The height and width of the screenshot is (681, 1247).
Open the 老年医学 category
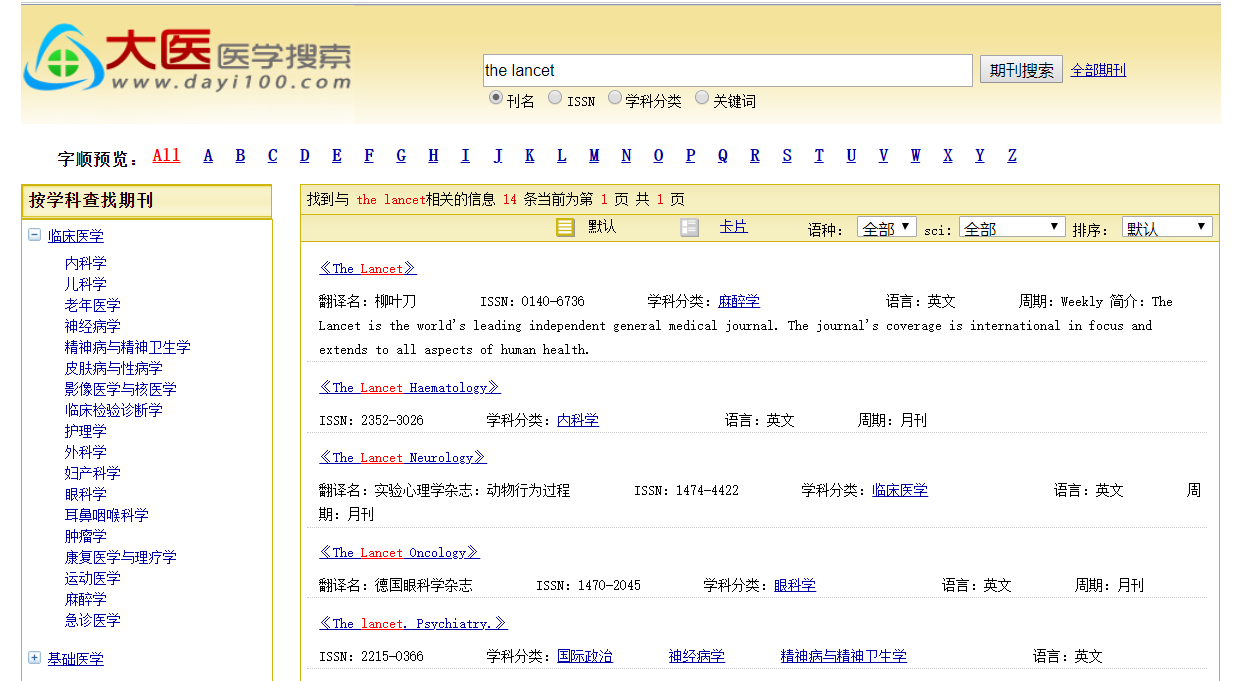click(x=93, y=305)
